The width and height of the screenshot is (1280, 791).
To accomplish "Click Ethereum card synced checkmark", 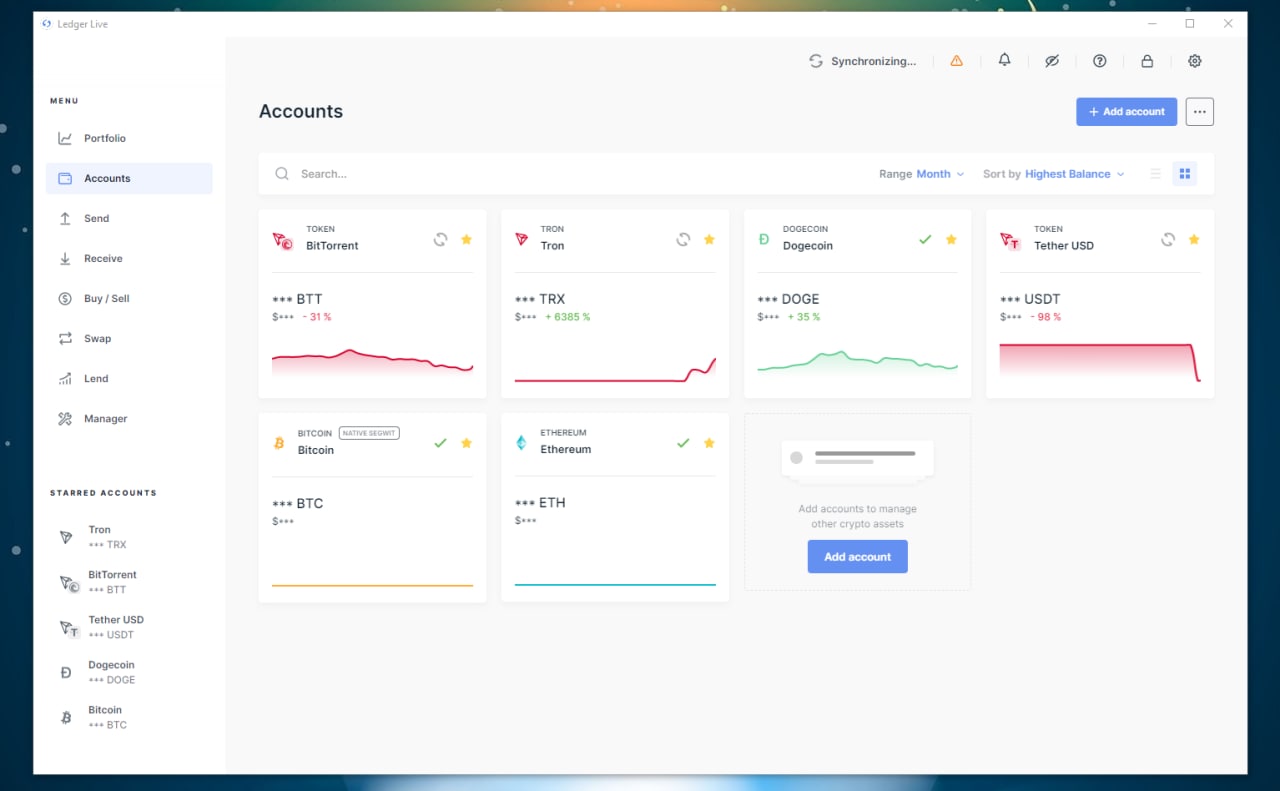I will 683,443.
